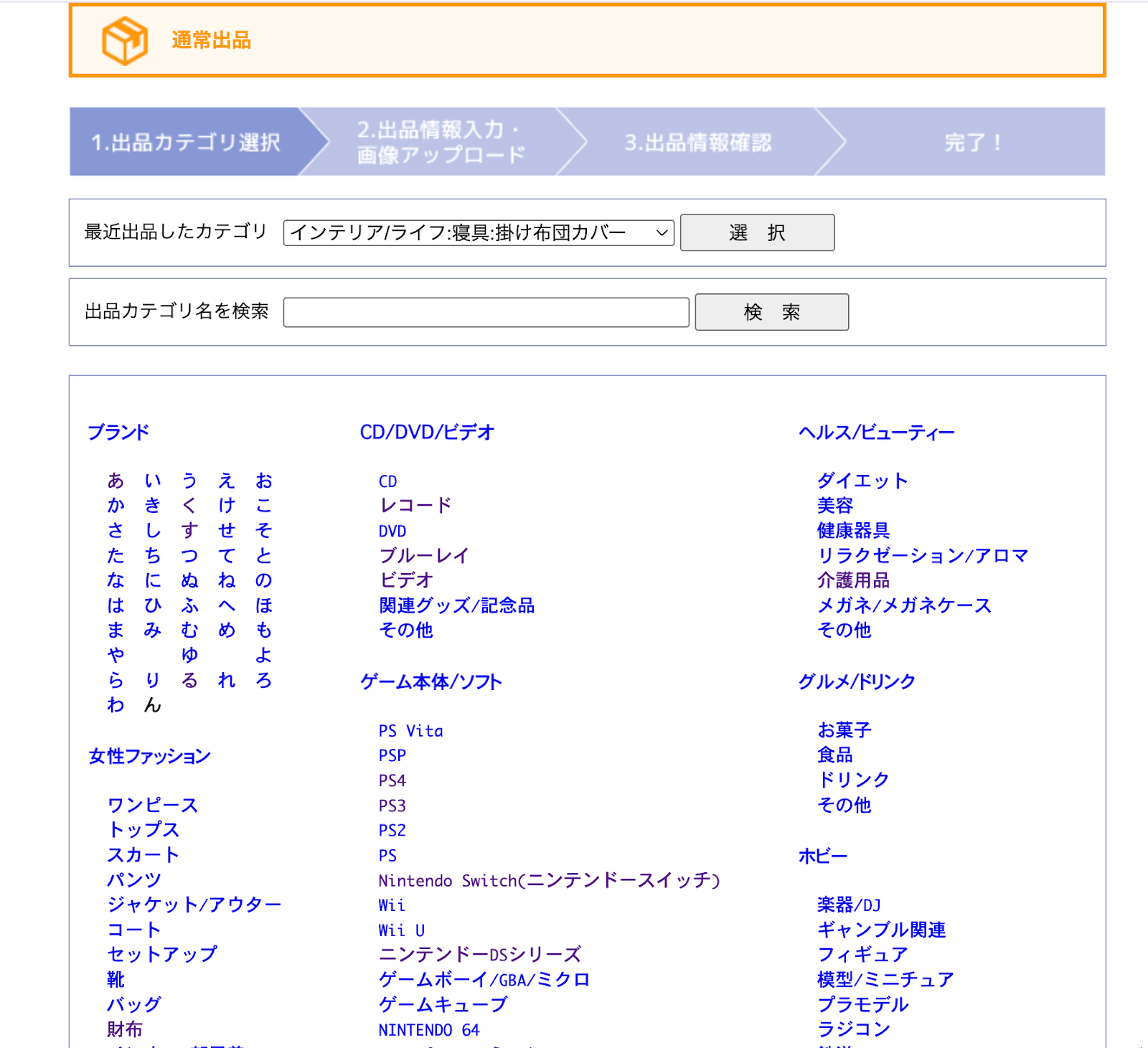Open the ブランド category heading
Image resolution: width=1148 pixels, height=1048 pixels.
tap(118, 433)
